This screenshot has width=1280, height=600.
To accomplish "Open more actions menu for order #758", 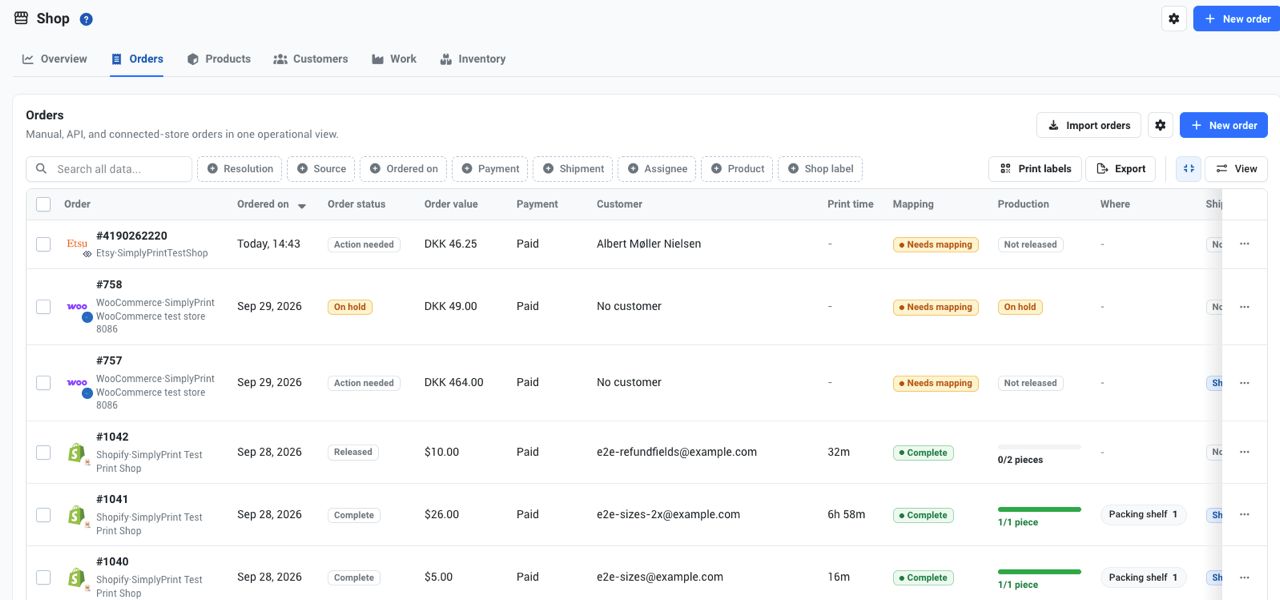I will (x=1244, y=307).
